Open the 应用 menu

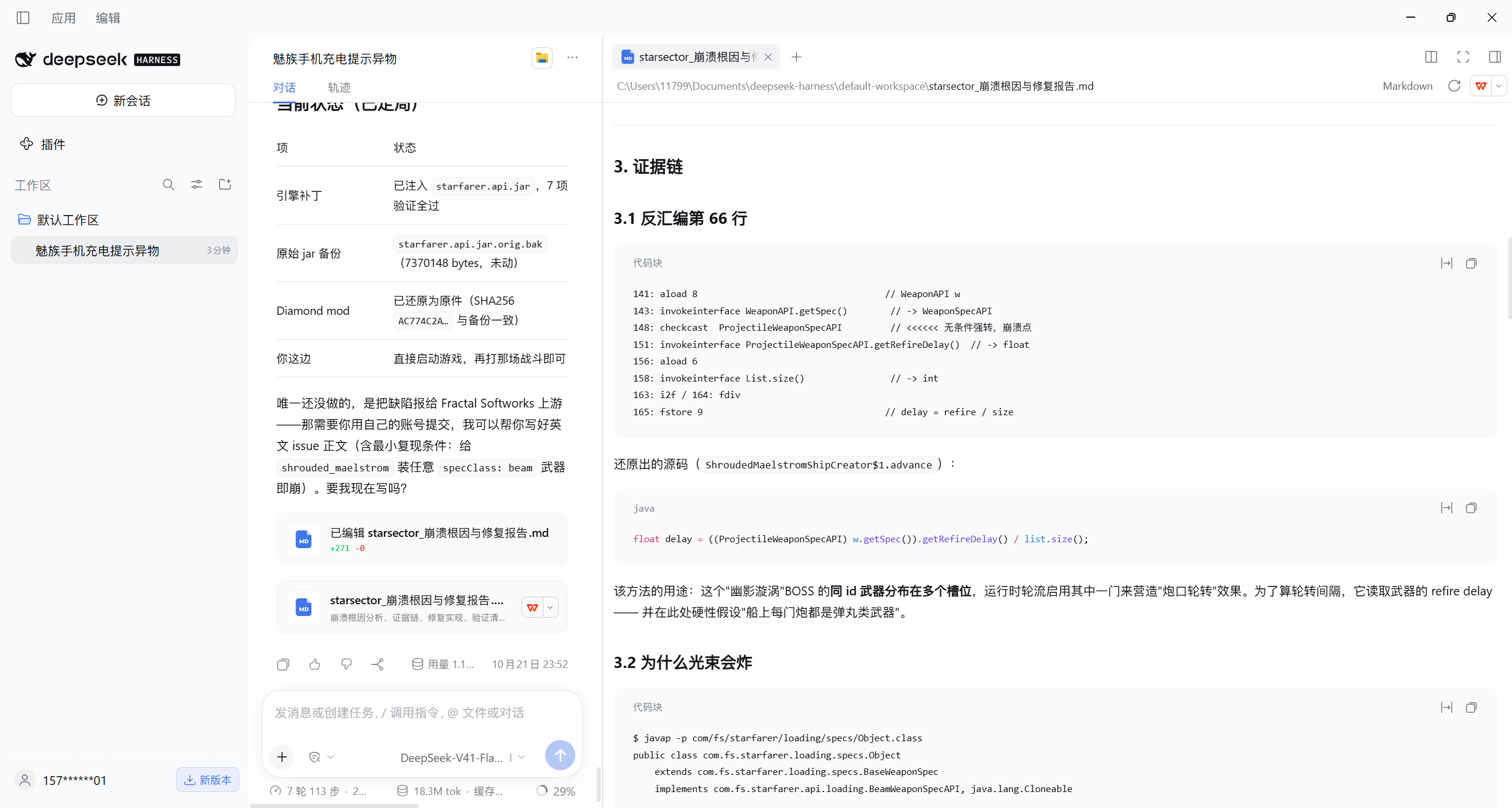pyautogui.click(x=63, y=18)
